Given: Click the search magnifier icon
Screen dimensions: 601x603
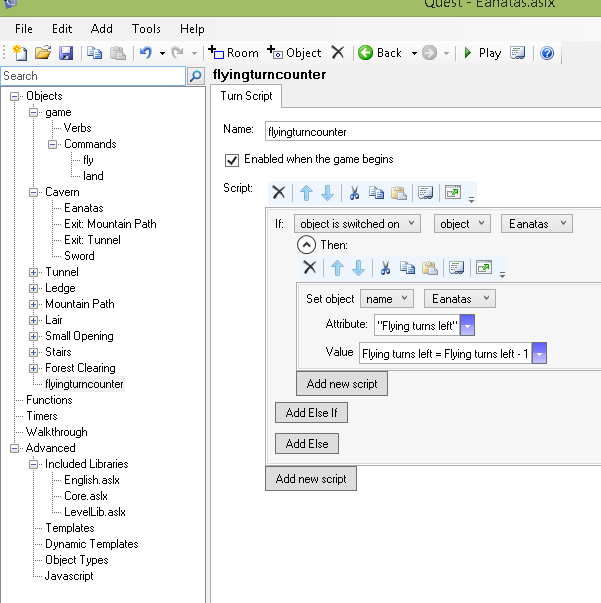Looking at the screenshot, I should (195, 76).
